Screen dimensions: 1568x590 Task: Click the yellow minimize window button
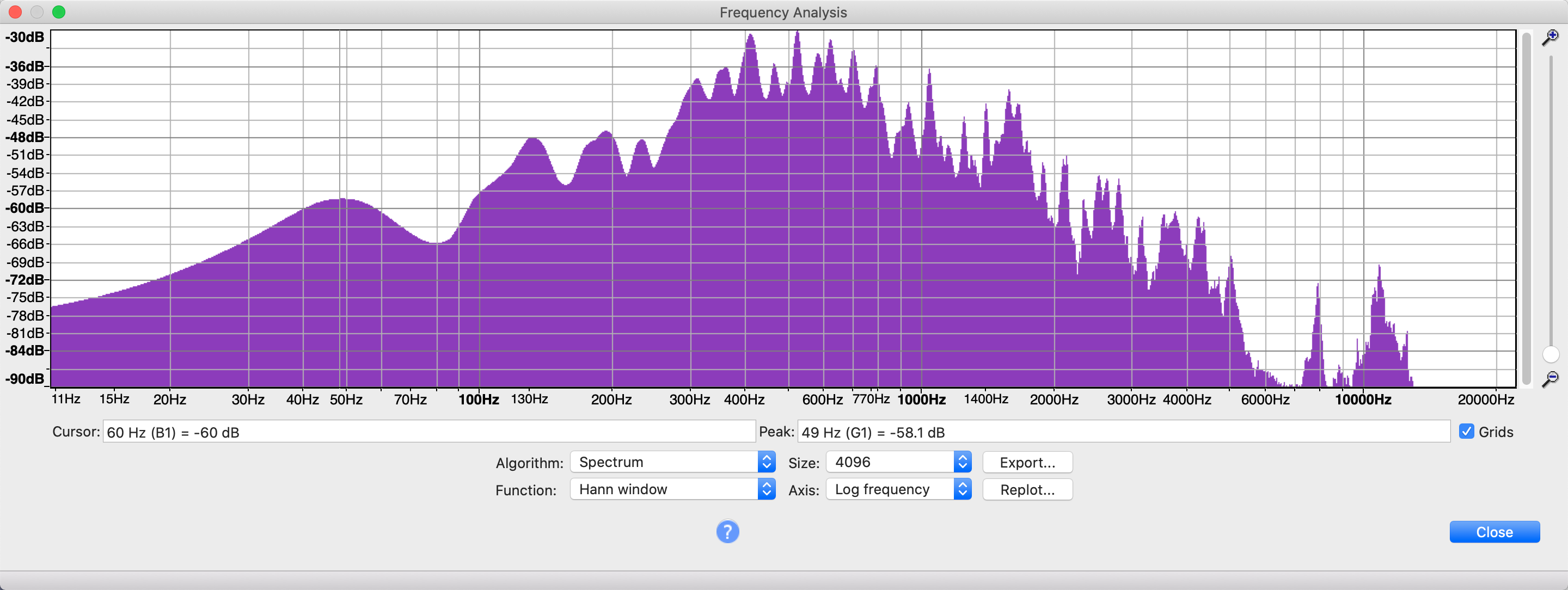click(x=37, y=12)
